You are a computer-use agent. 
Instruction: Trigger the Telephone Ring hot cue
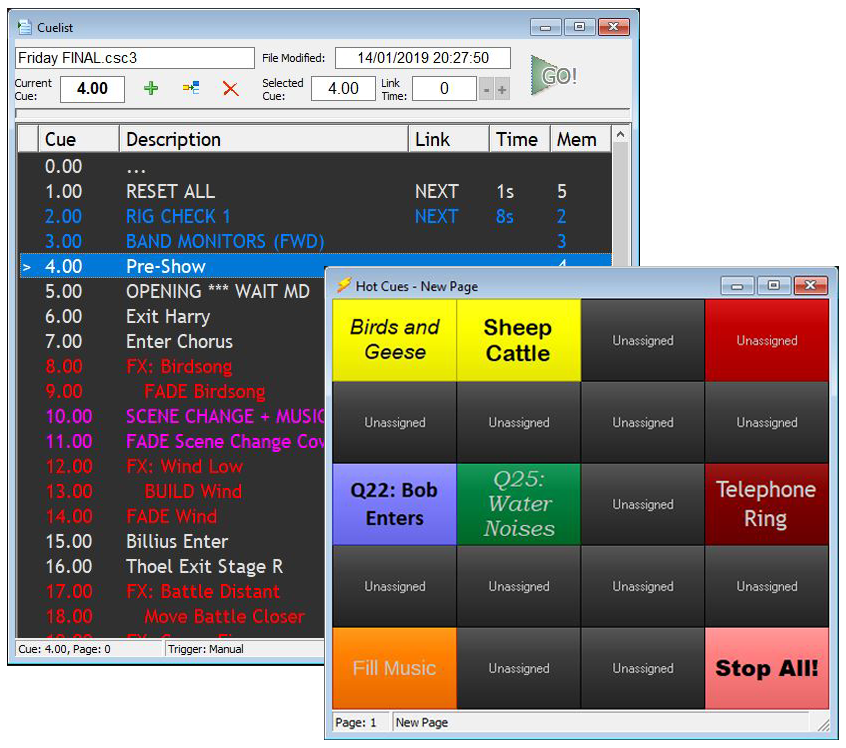pyautogui.click(x=766, y=503)
